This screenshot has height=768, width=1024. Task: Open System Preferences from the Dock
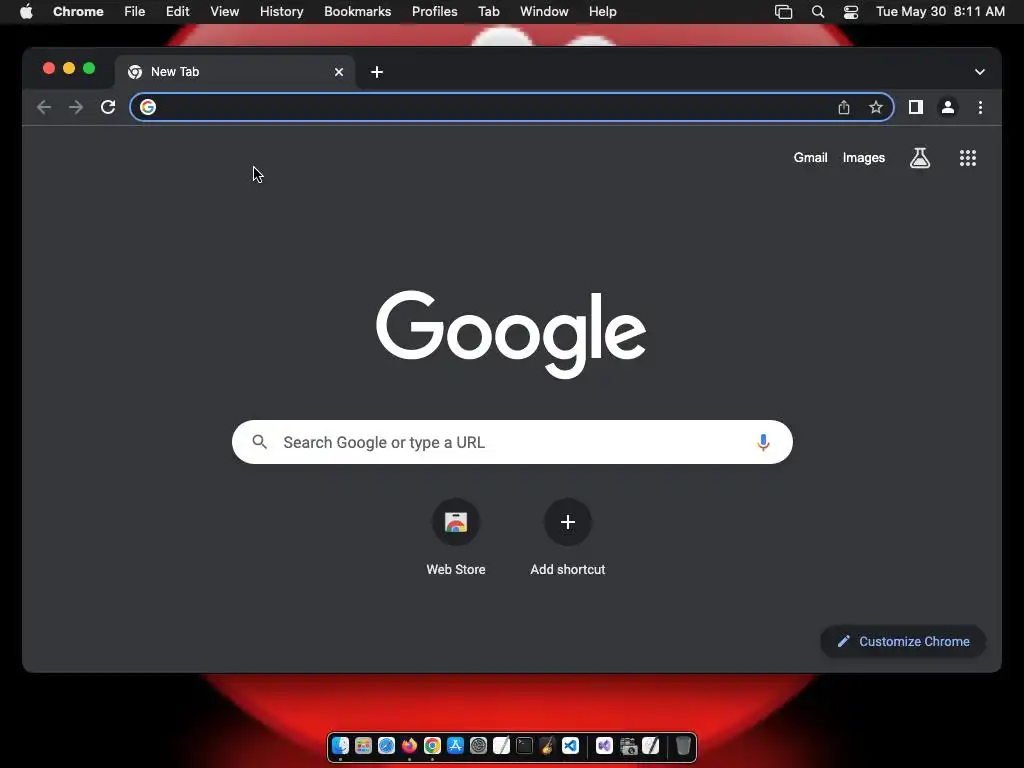coord(478,746)
